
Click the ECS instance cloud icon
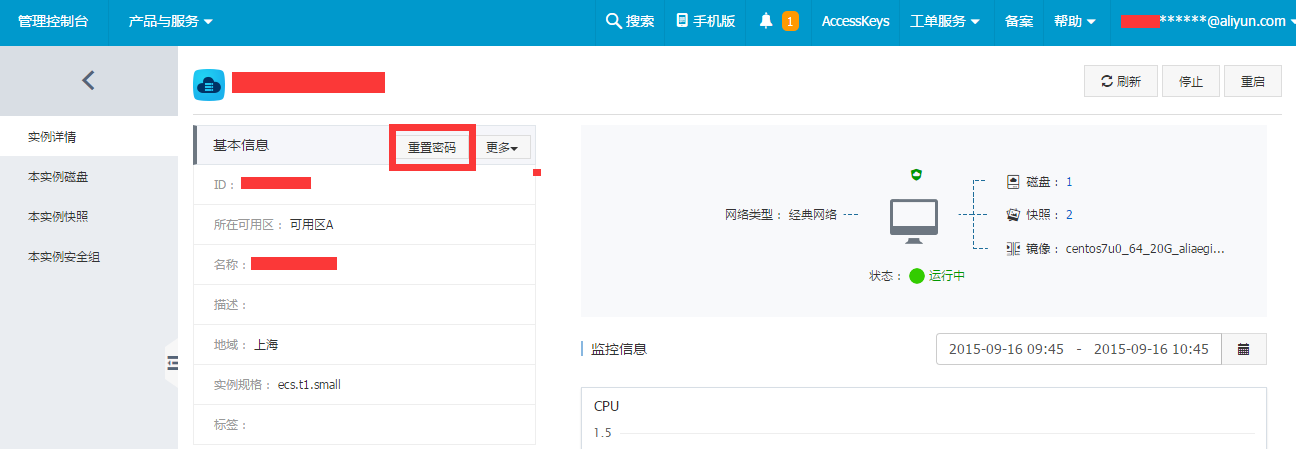point(208,84)
